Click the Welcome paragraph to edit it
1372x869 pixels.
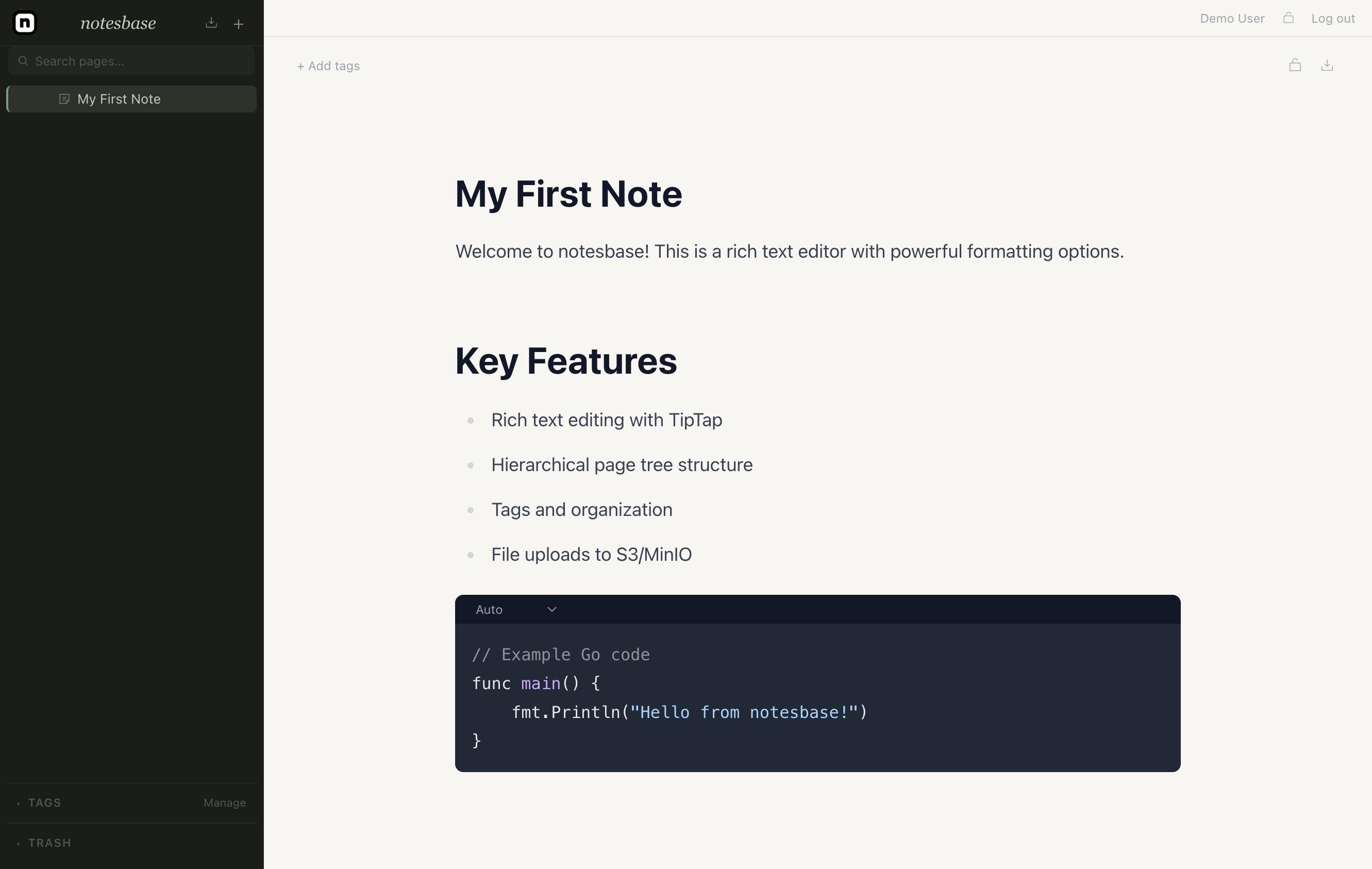(789, 252)
